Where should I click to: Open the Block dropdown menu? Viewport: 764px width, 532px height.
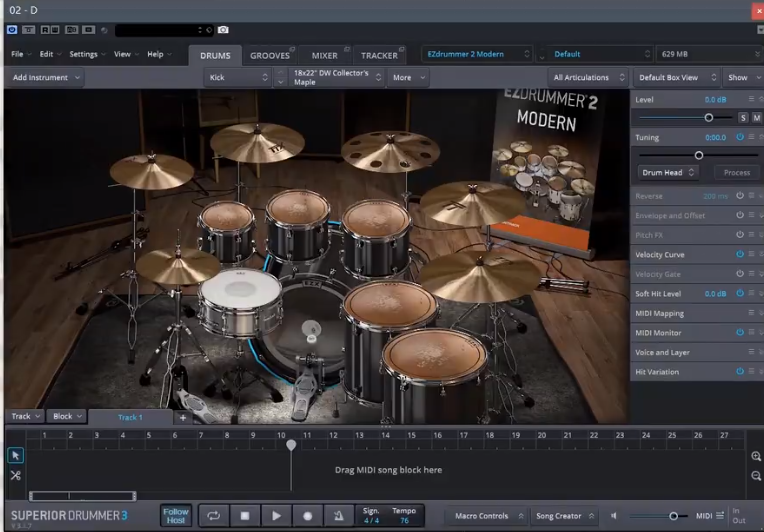point(67,417)
